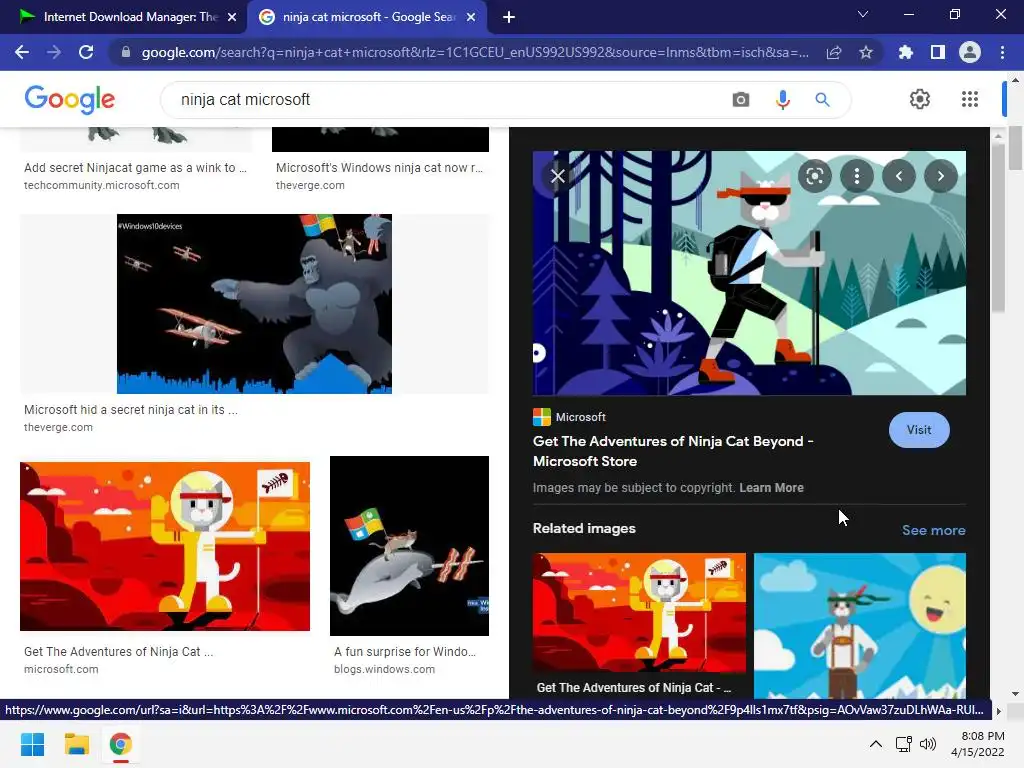Select the narwhal ninja cat result image

click(x=409, y=546)
